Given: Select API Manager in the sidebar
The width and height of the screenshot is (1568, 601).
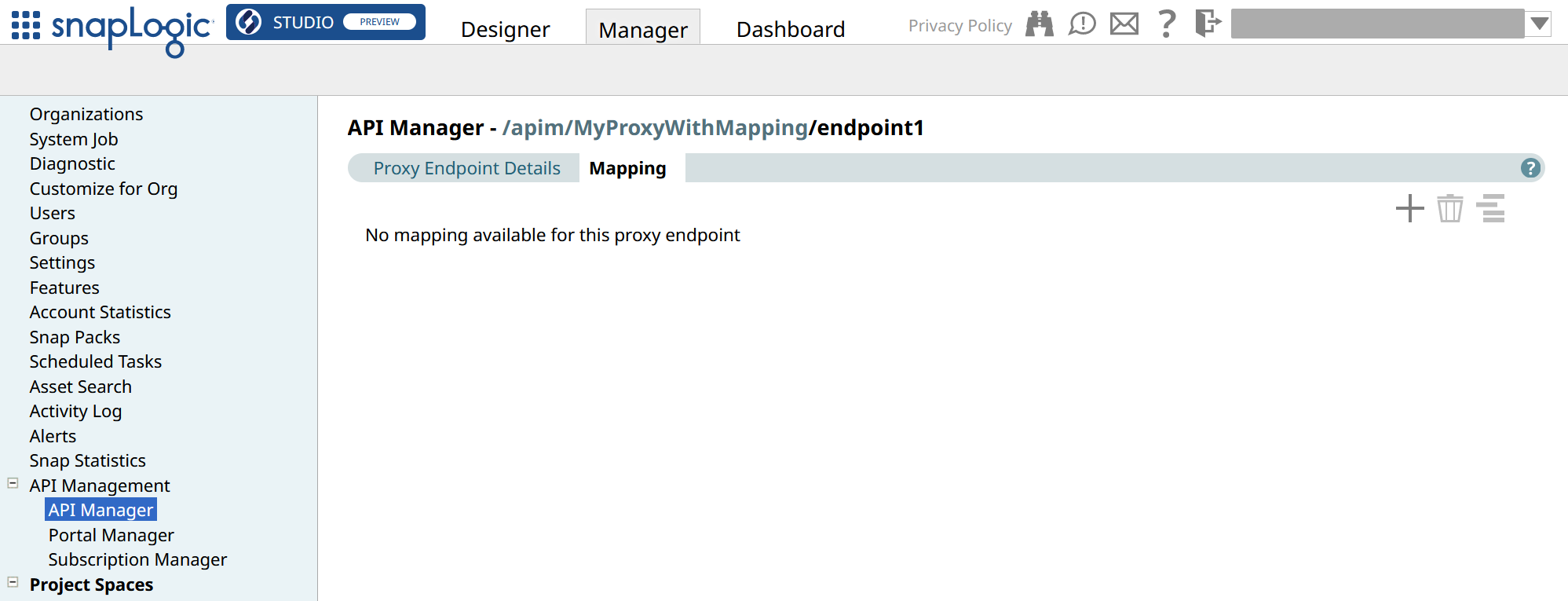Looking at the screenshot, I should pos(101,510).
